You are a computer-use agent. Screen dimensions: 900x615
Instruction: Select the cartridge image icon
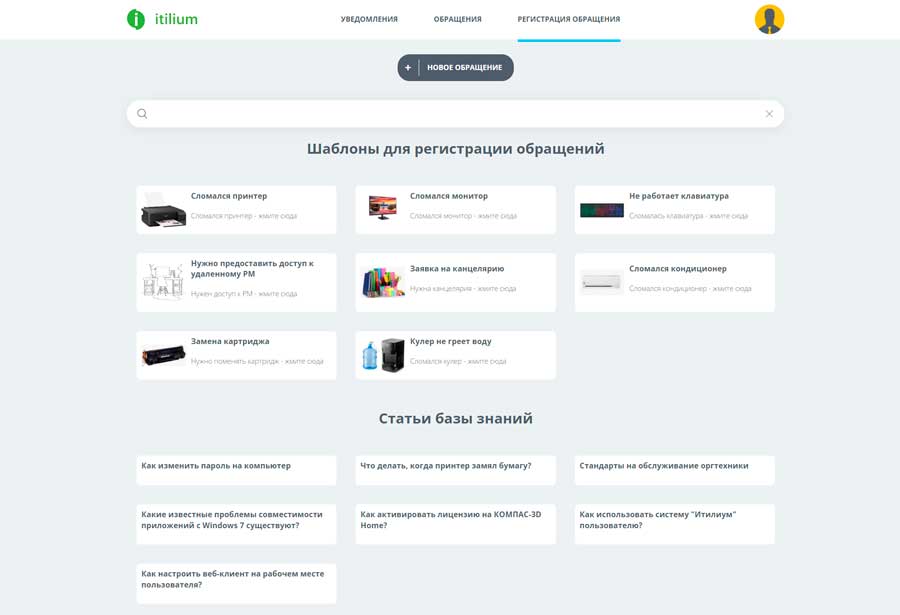coord(163,355)
